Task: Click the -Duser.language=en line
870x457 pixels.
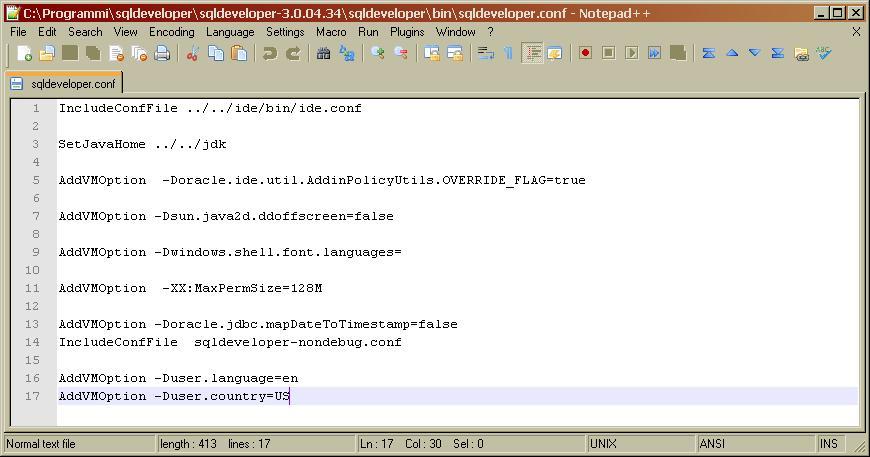Action: point(179,378)
